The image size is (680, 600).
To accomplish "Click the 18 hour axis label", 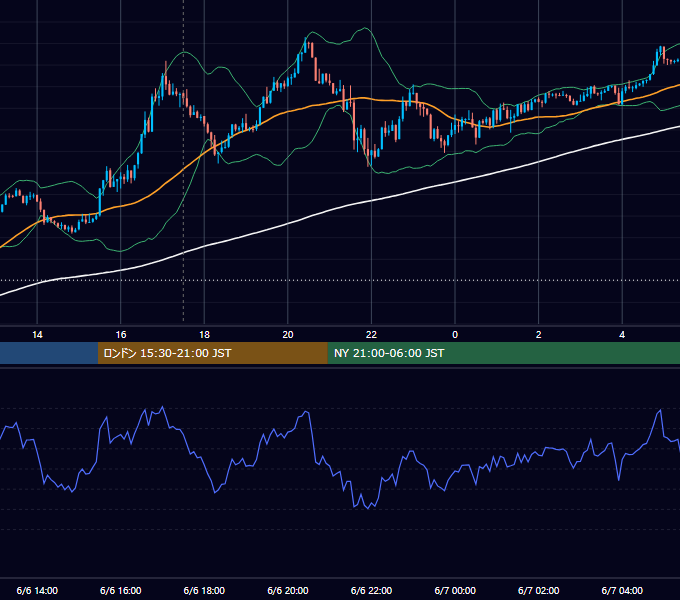I will (x=204, y=335).
